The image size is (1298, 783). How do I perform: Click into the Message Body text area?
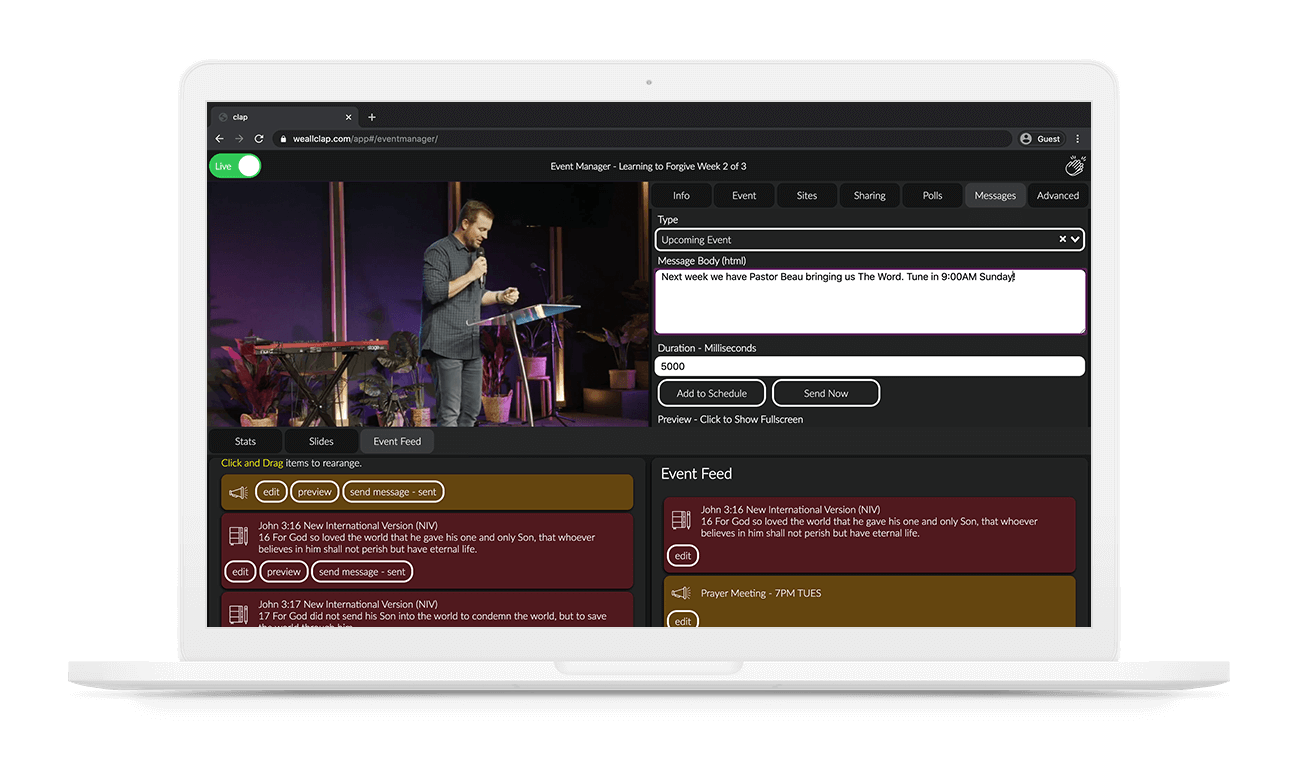(870, 302)
